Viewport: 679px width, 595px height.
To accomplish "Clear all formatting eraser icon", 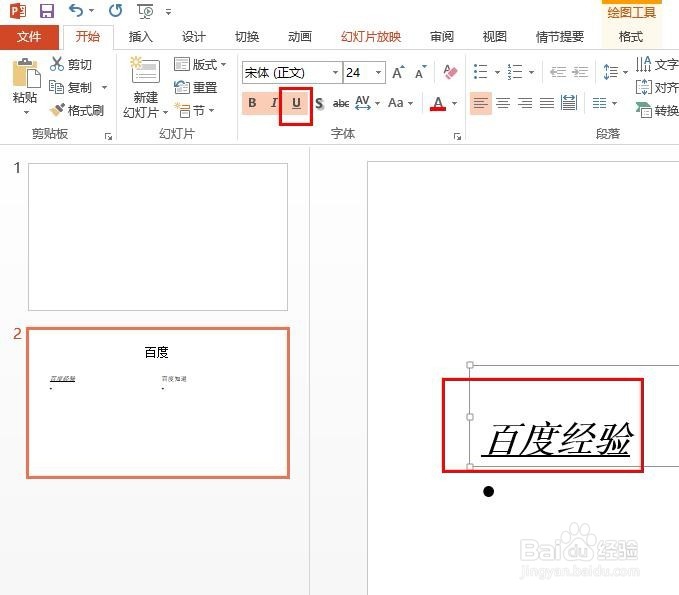I will coord(450,72).
